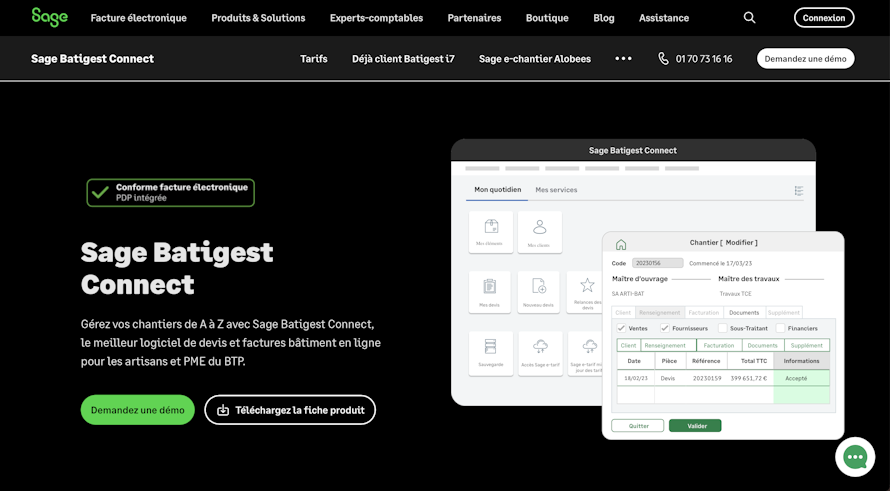The height and width of the screenshot is (491, 890).
Task: Open the Sauvegarde storage tile
Action: 490,353
